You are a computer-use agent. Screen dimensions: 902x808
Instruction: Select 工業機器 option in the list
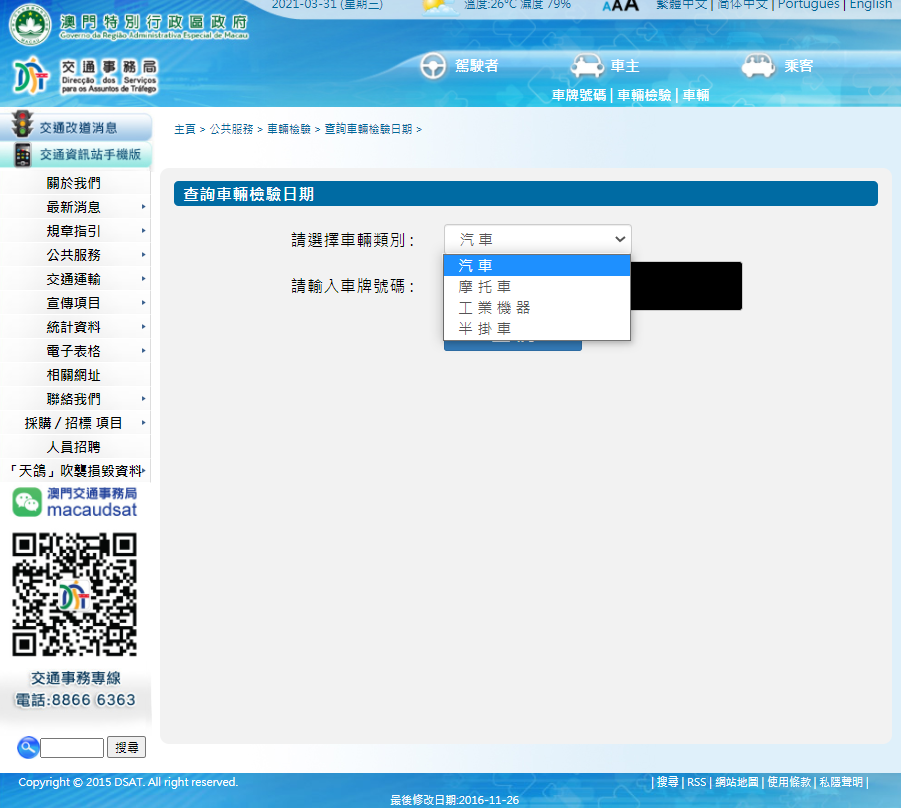click(x=494, y=307)
